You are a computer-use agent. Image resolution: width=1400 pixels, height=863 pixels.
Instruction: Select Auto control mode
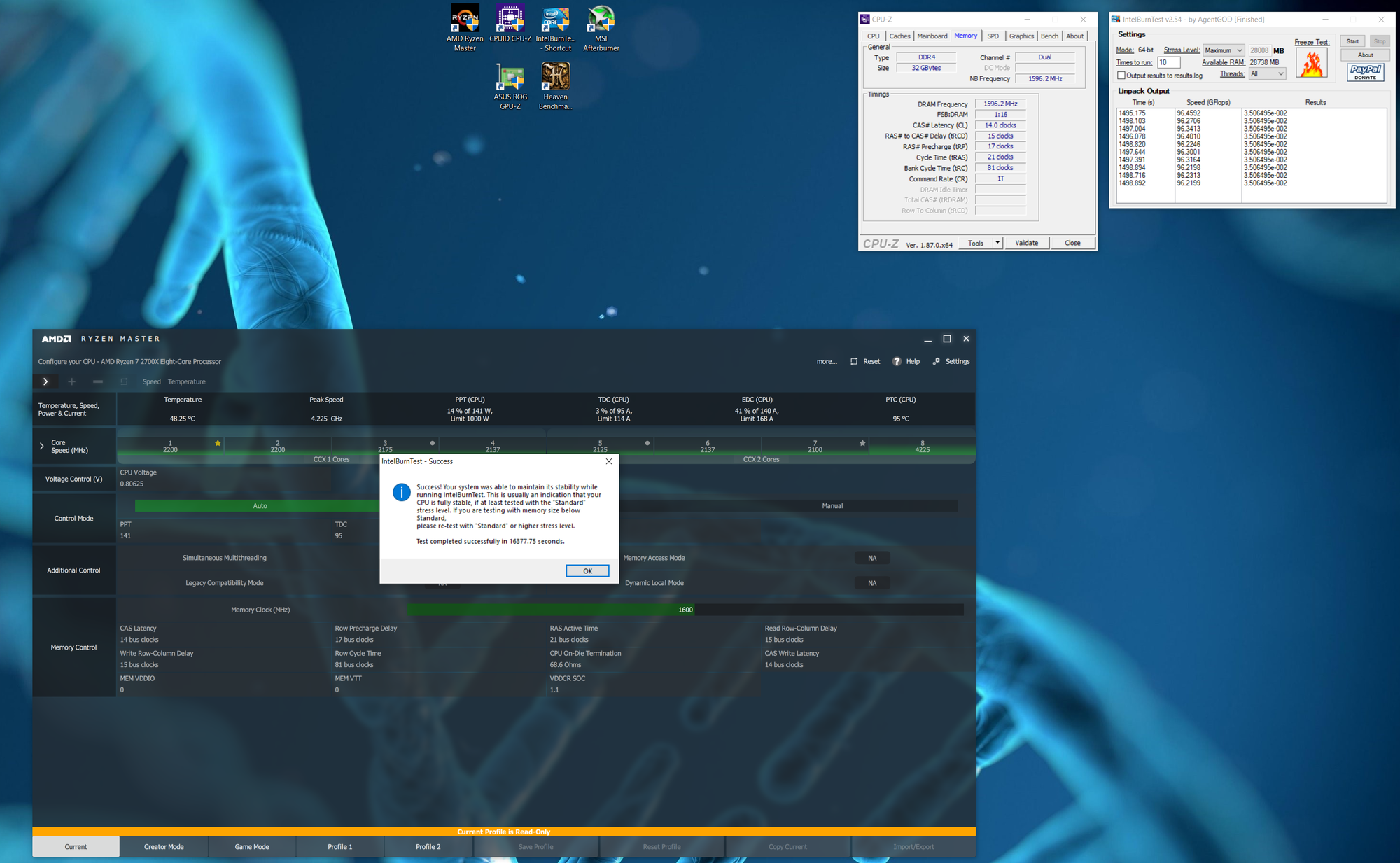(260, 506)
